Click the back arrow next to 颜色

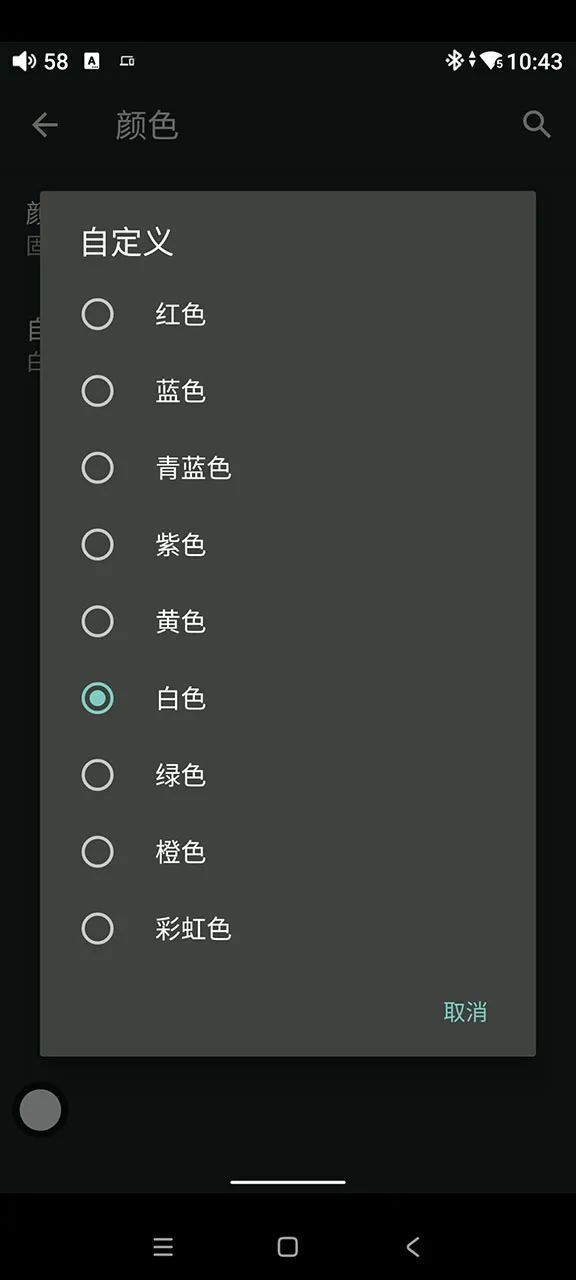click(45, 124)
